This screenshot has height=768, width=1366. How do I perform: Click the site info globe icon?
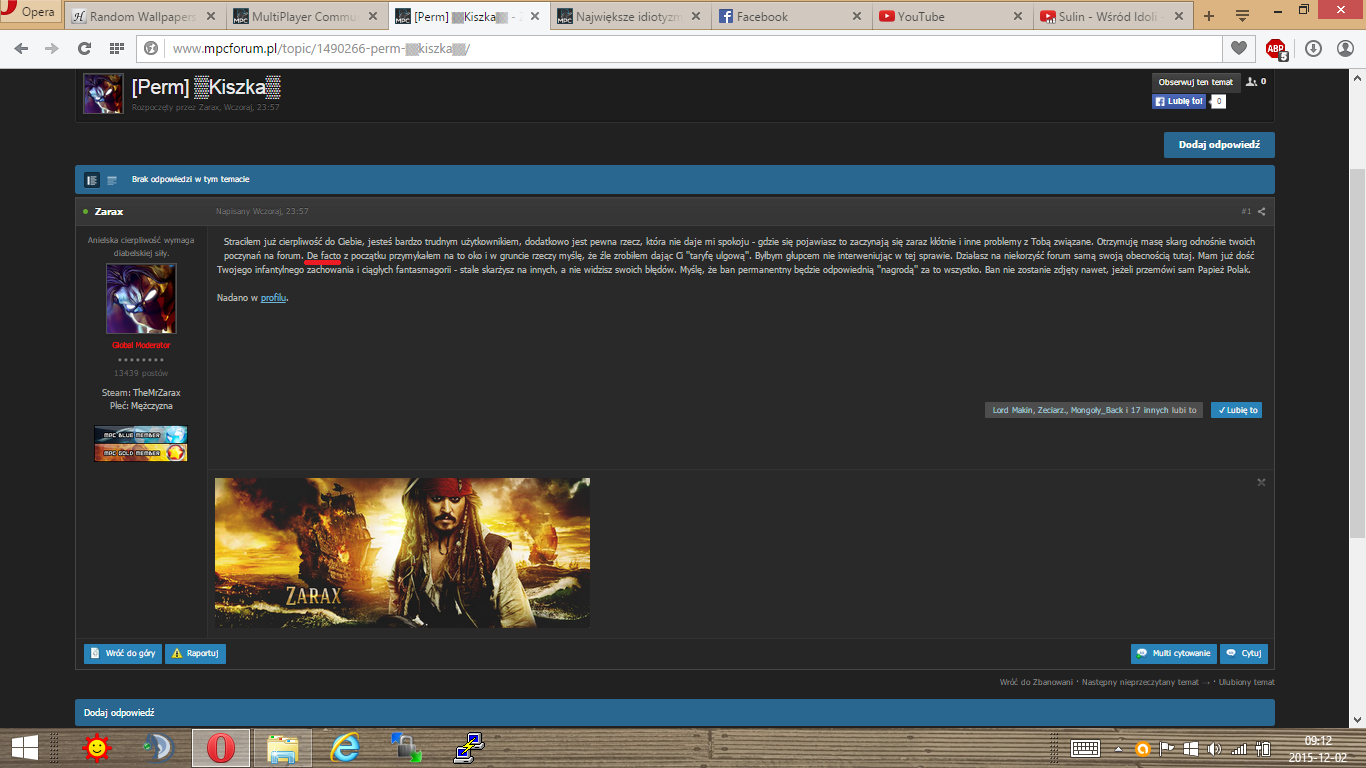click(152, 48)
